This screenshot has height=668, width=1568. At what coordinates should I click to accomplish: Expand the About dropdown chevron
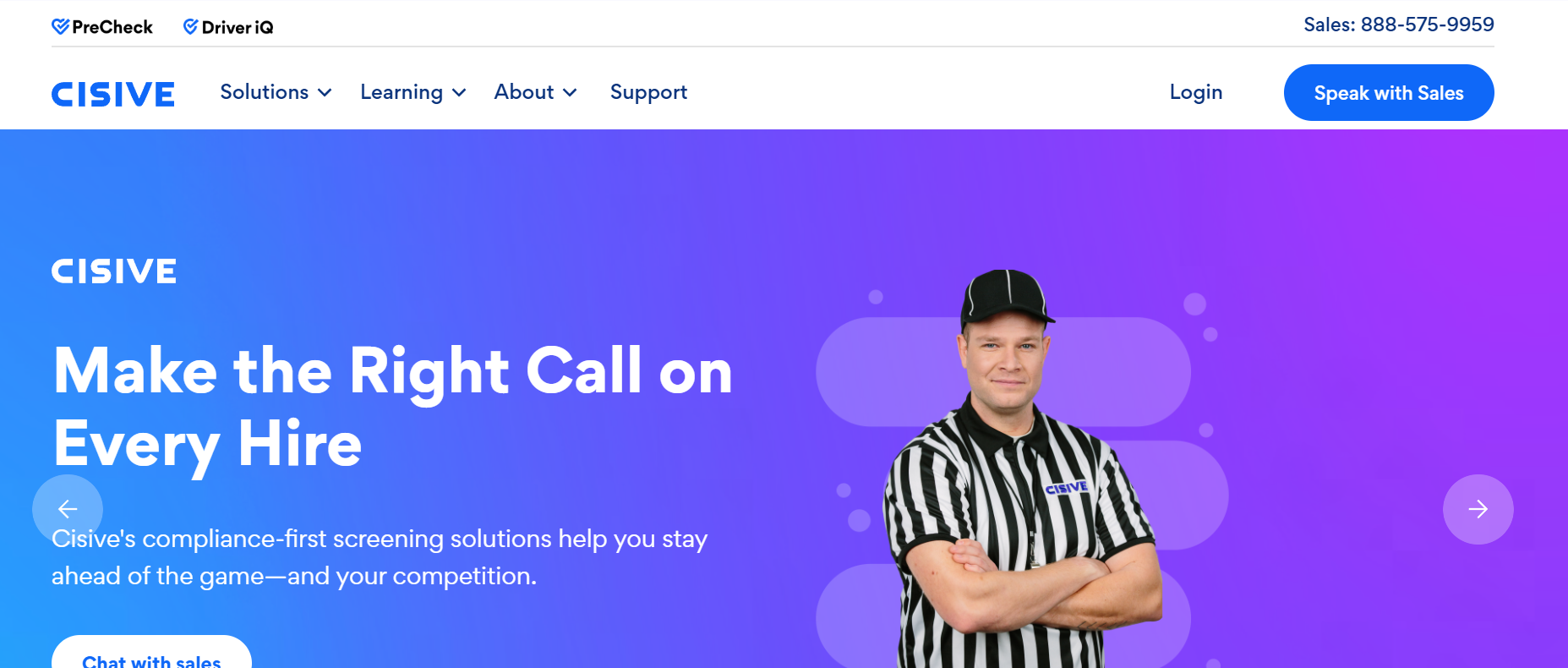(x=570, y=93)
